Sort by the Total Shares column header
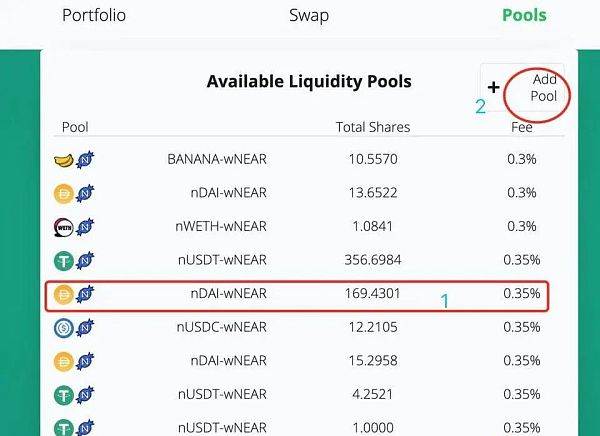This screenshot has height=436, width=600. point(373,127)
